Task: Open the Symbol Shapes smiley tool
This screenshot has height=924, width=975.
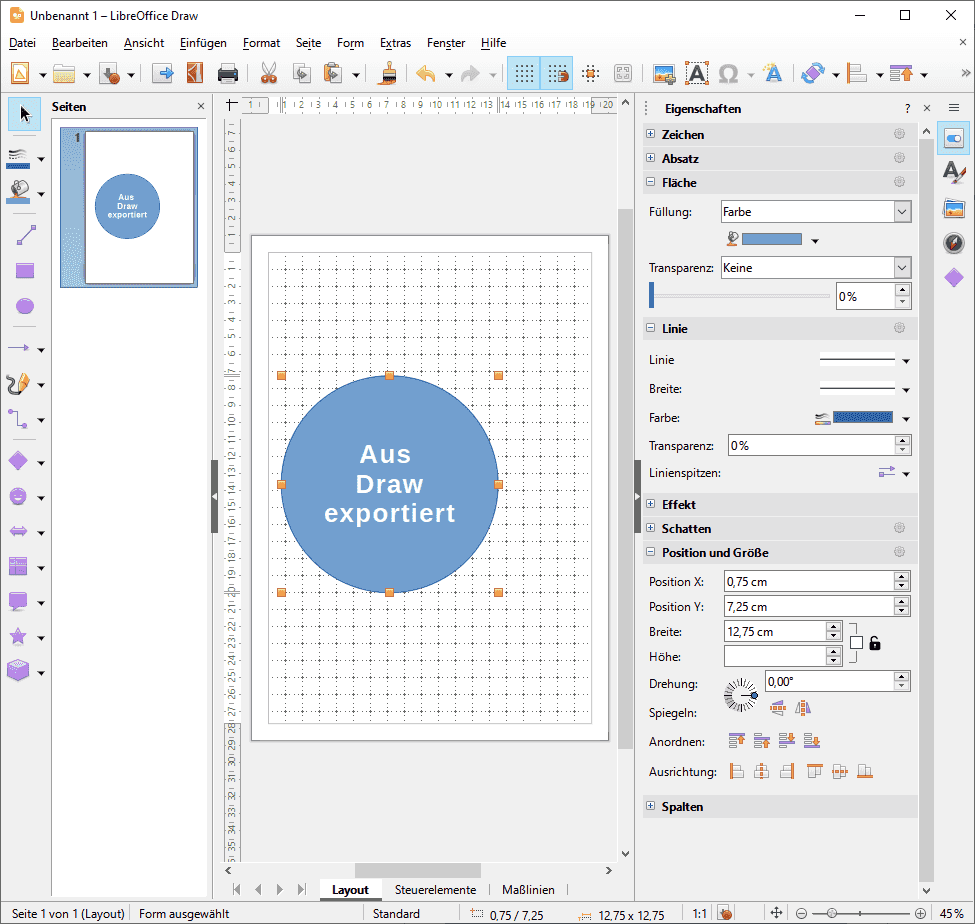Action: (19, 497)
